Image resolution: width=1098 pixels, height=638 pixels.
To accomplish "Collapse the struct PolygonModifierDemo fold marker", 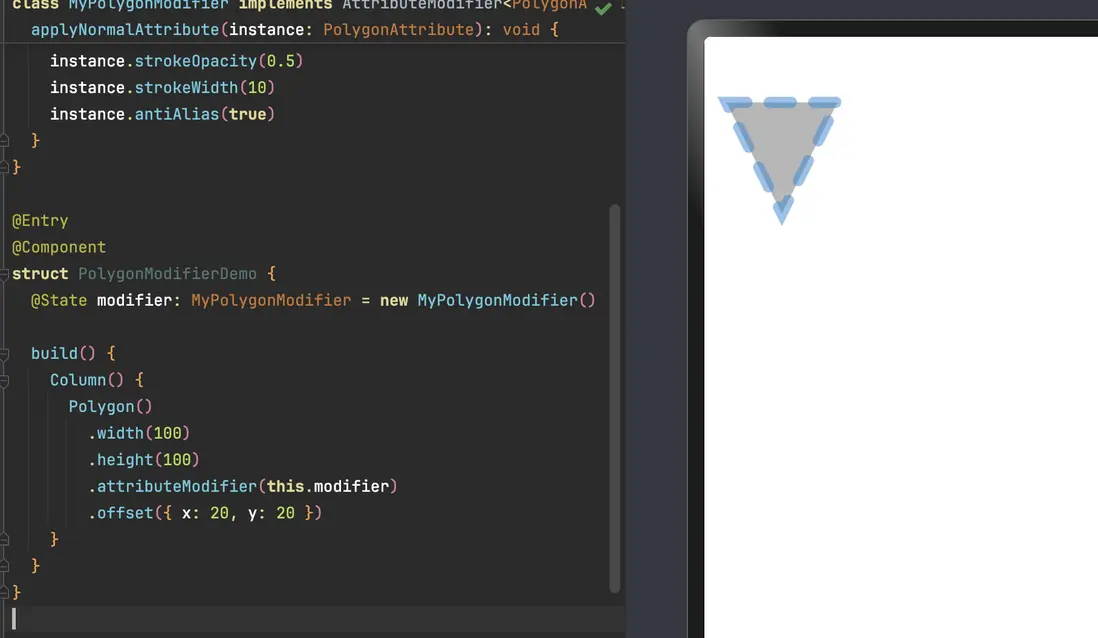I will (4, 275).
